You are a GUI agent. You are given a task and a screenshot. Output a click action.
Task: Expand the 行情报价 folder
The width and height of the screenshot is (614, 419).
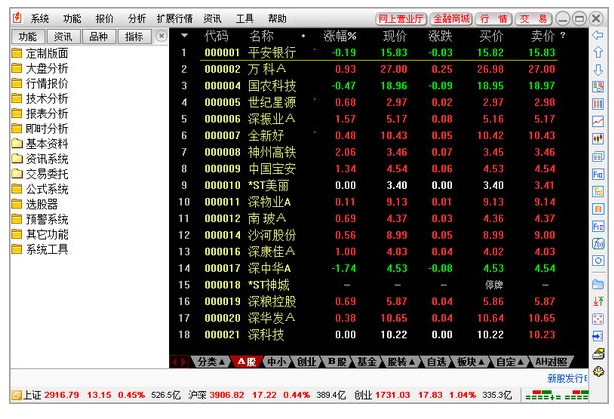pos(40,83)
